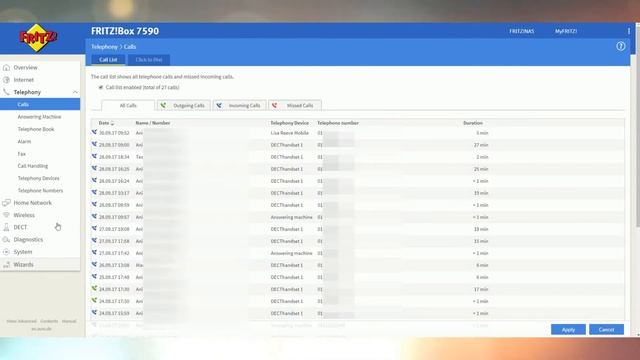The width and height of the screenshot is (640, 360).
Task: Select the All Calls tab
Action: [x=128, y=105]
